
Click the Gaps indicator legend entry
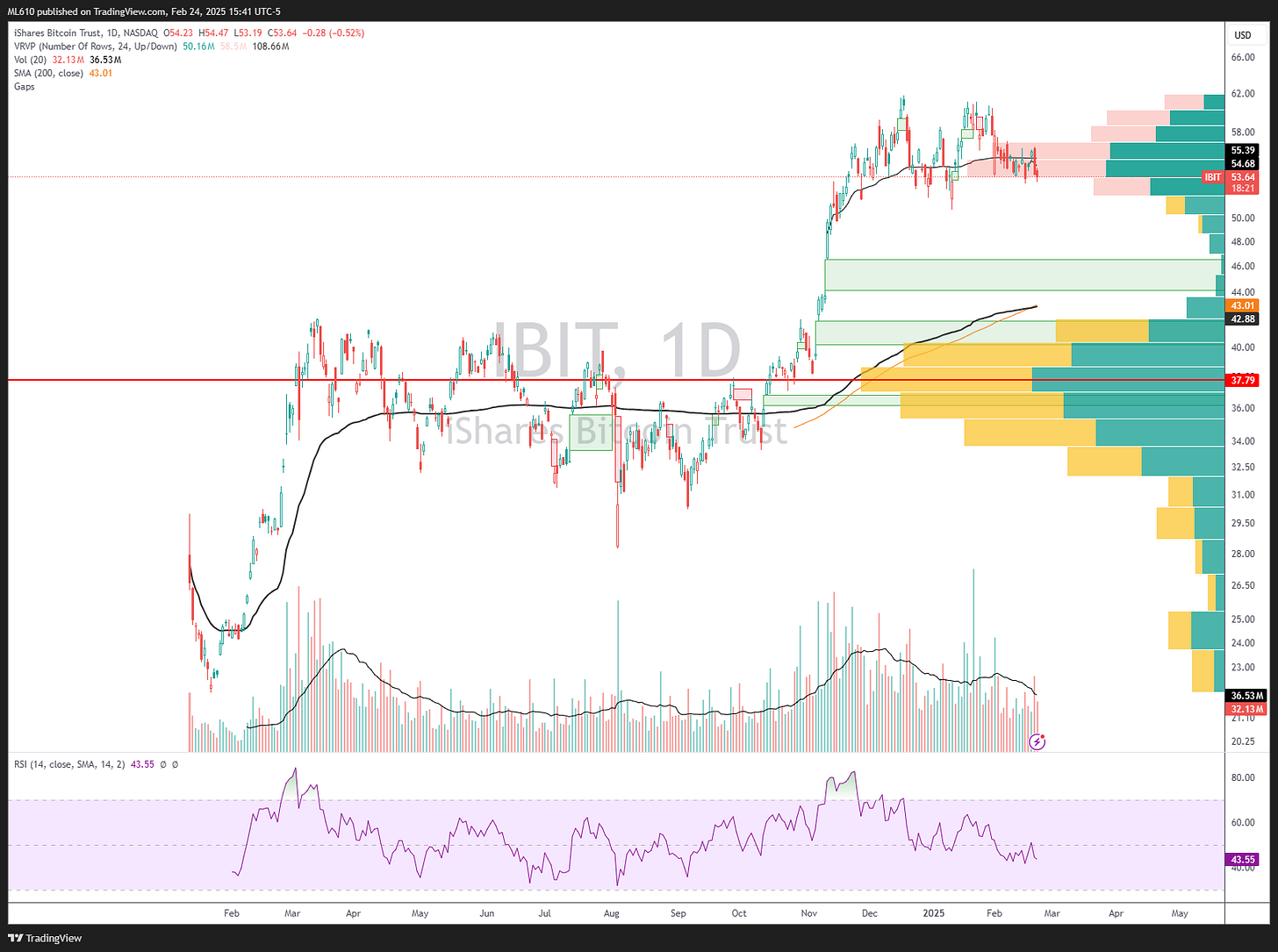pyautogui.click(x=25, y=87)
